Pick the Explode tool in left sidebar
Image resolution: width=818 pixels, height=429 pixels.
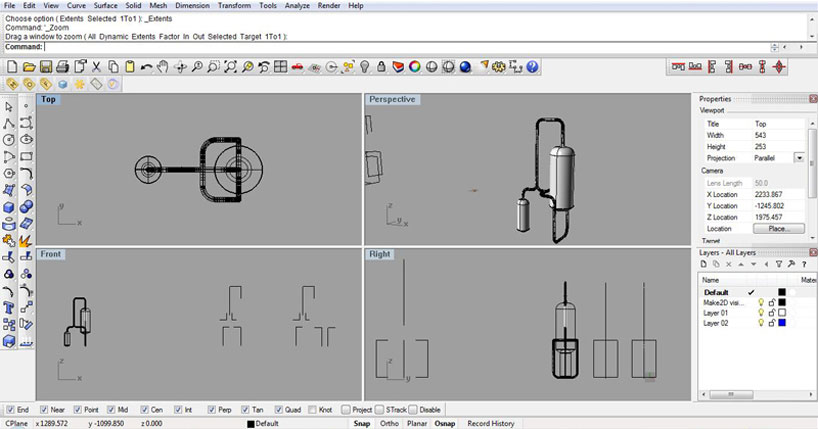point(26,240)
